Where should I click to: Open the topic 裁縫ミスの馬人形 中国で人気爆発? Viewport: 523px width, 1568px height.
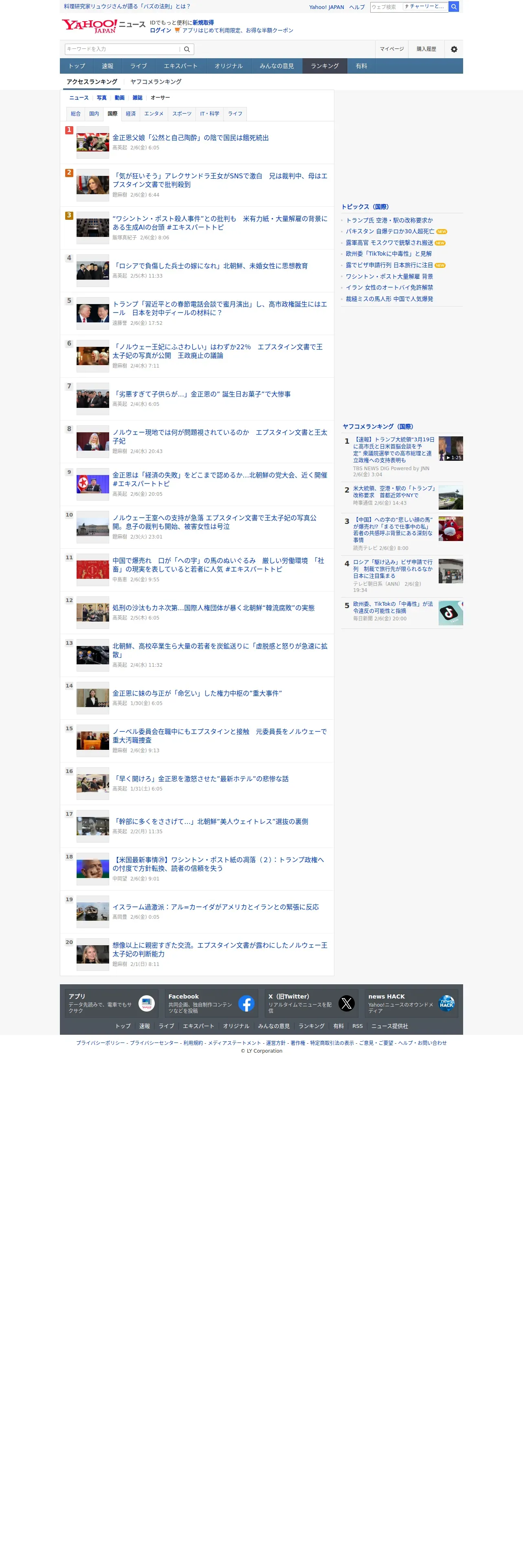pos(389,299)
